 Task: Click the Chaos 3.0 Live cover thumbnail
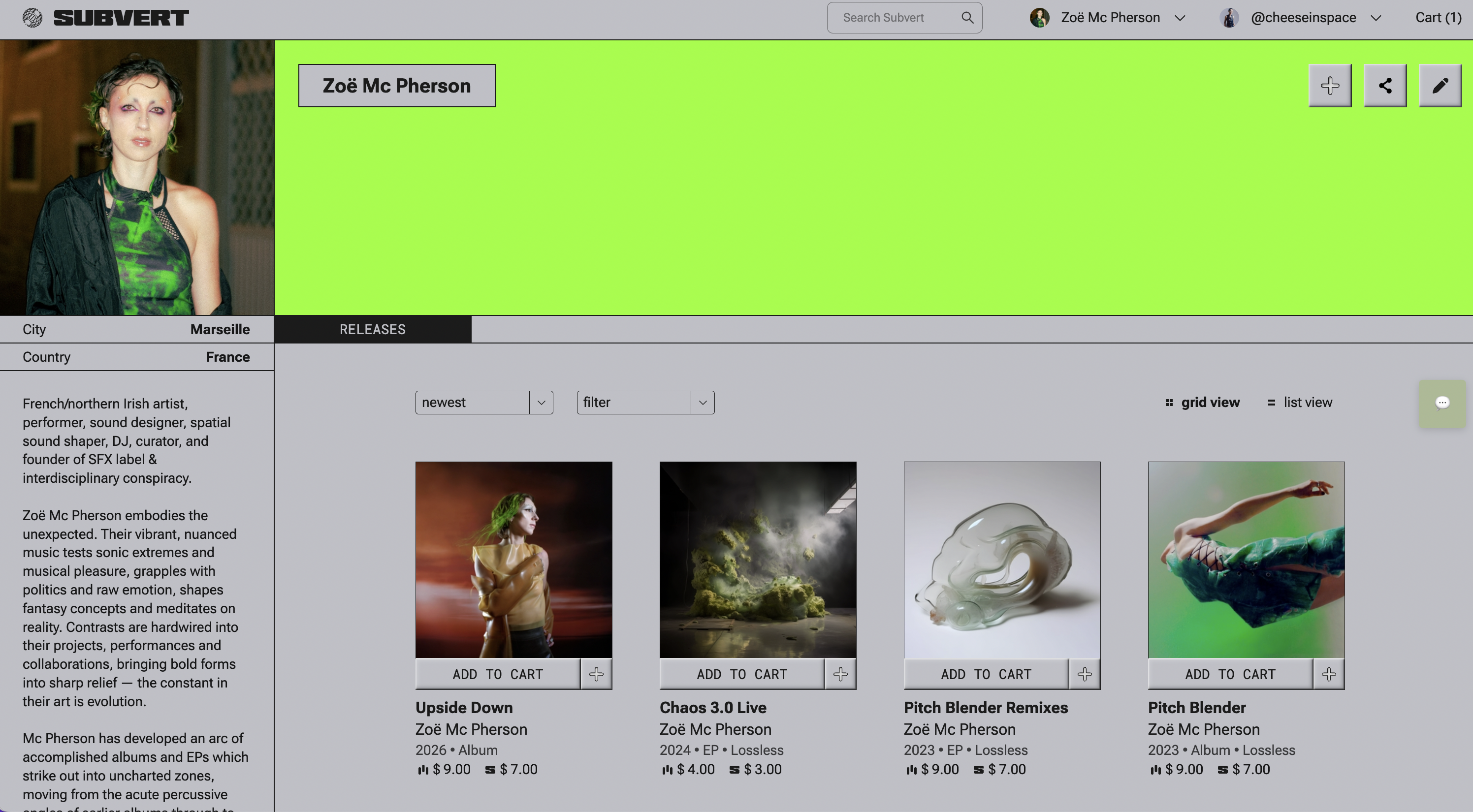point(758,560)
